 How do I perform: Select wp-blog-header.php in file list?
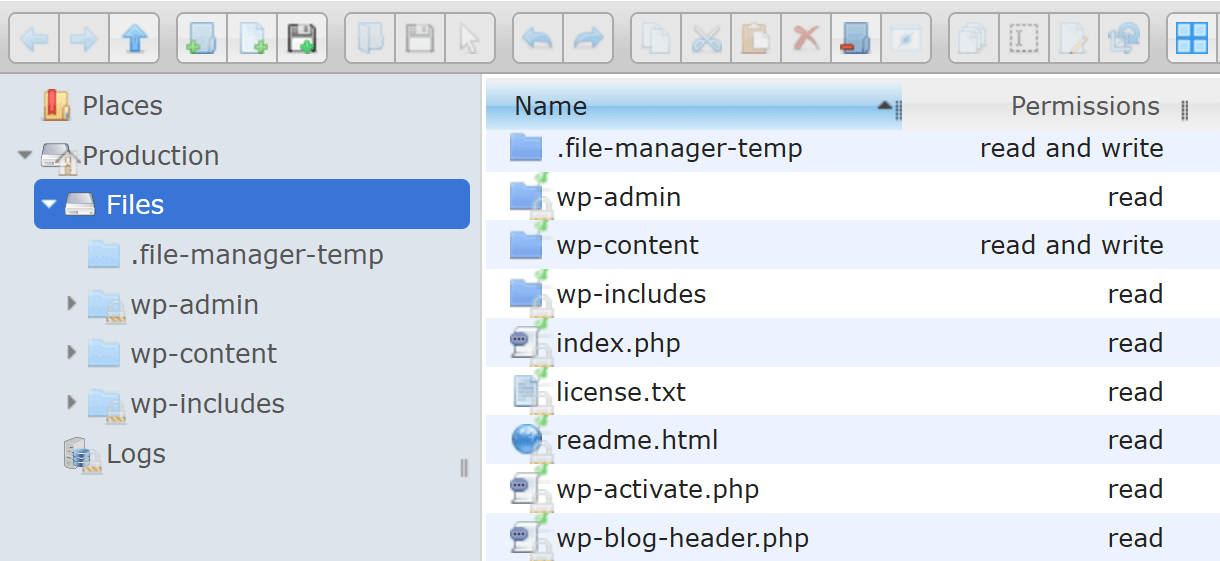(x=853, y=538)
